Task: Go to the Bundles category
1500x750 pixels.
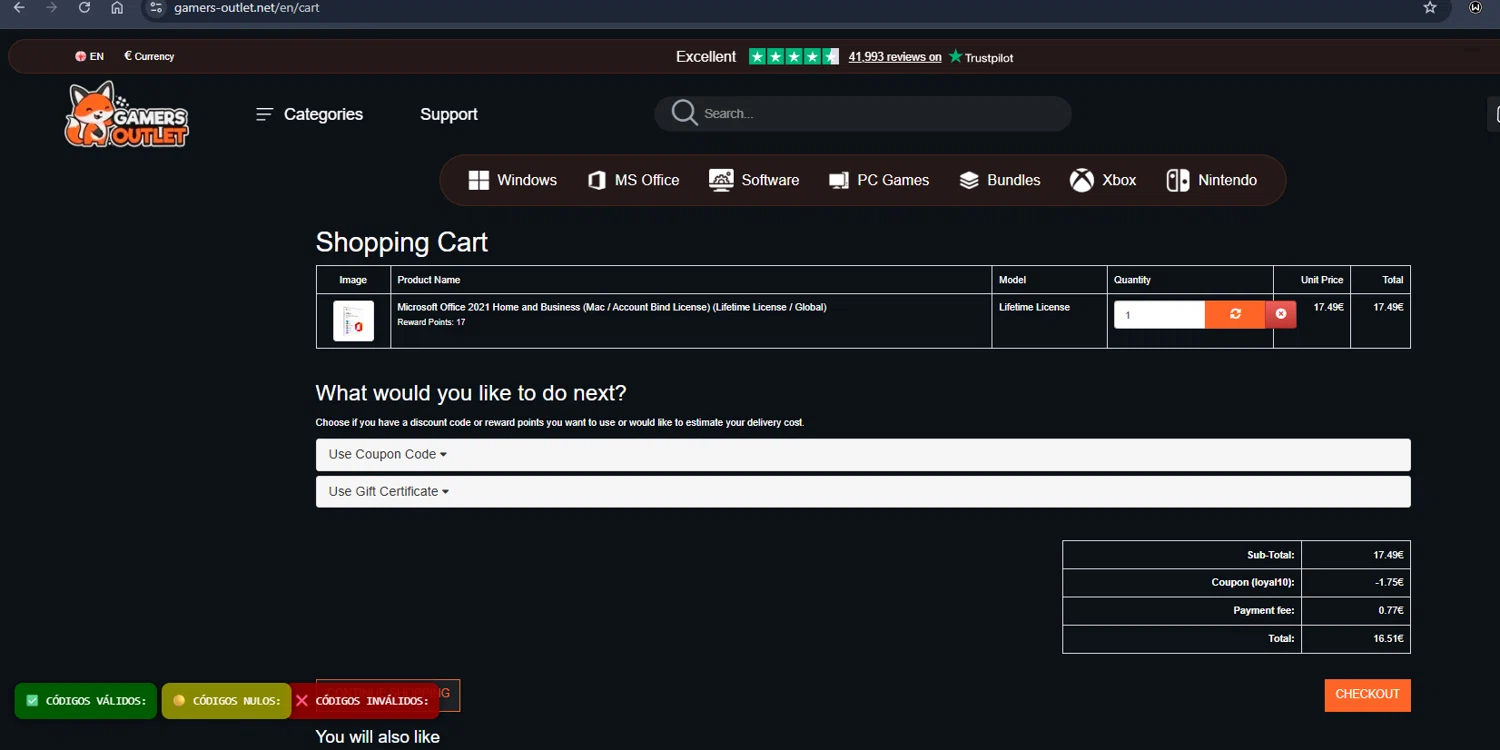Action: pyautogui.click(x=999, y=180)
